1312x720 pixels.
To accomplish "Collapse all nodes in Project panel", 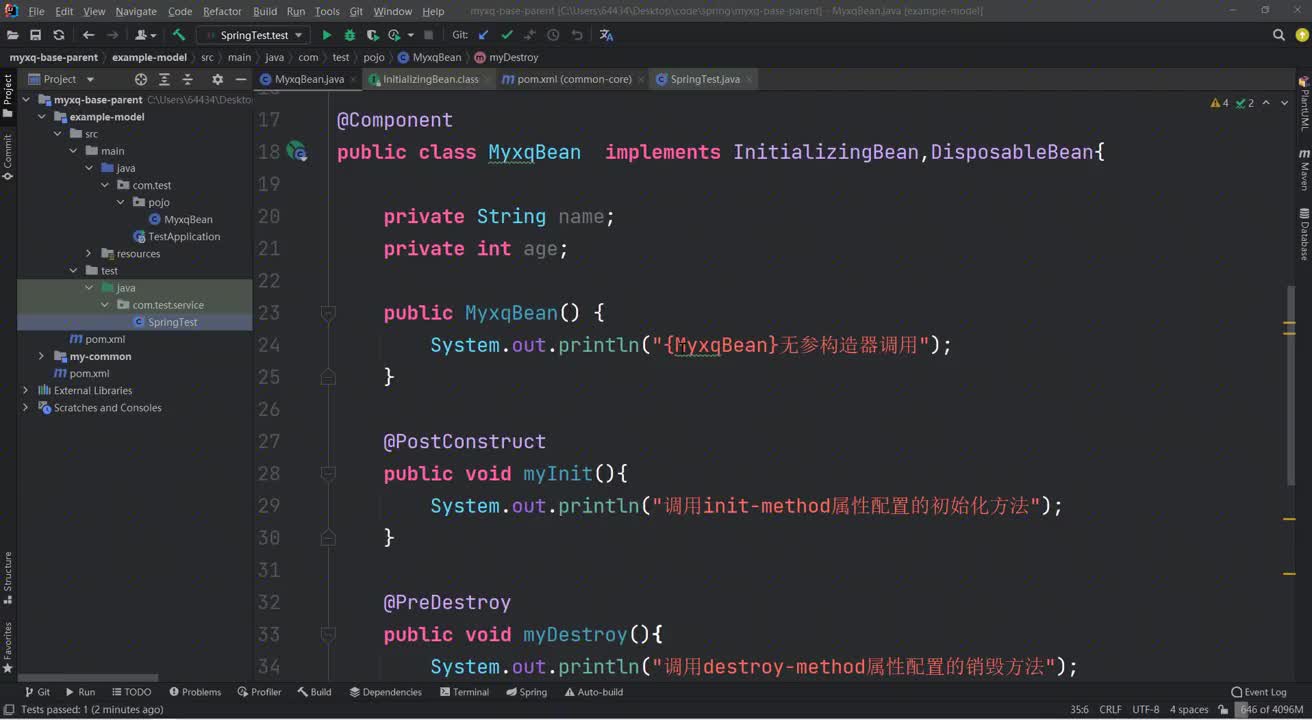I will 187,79.
